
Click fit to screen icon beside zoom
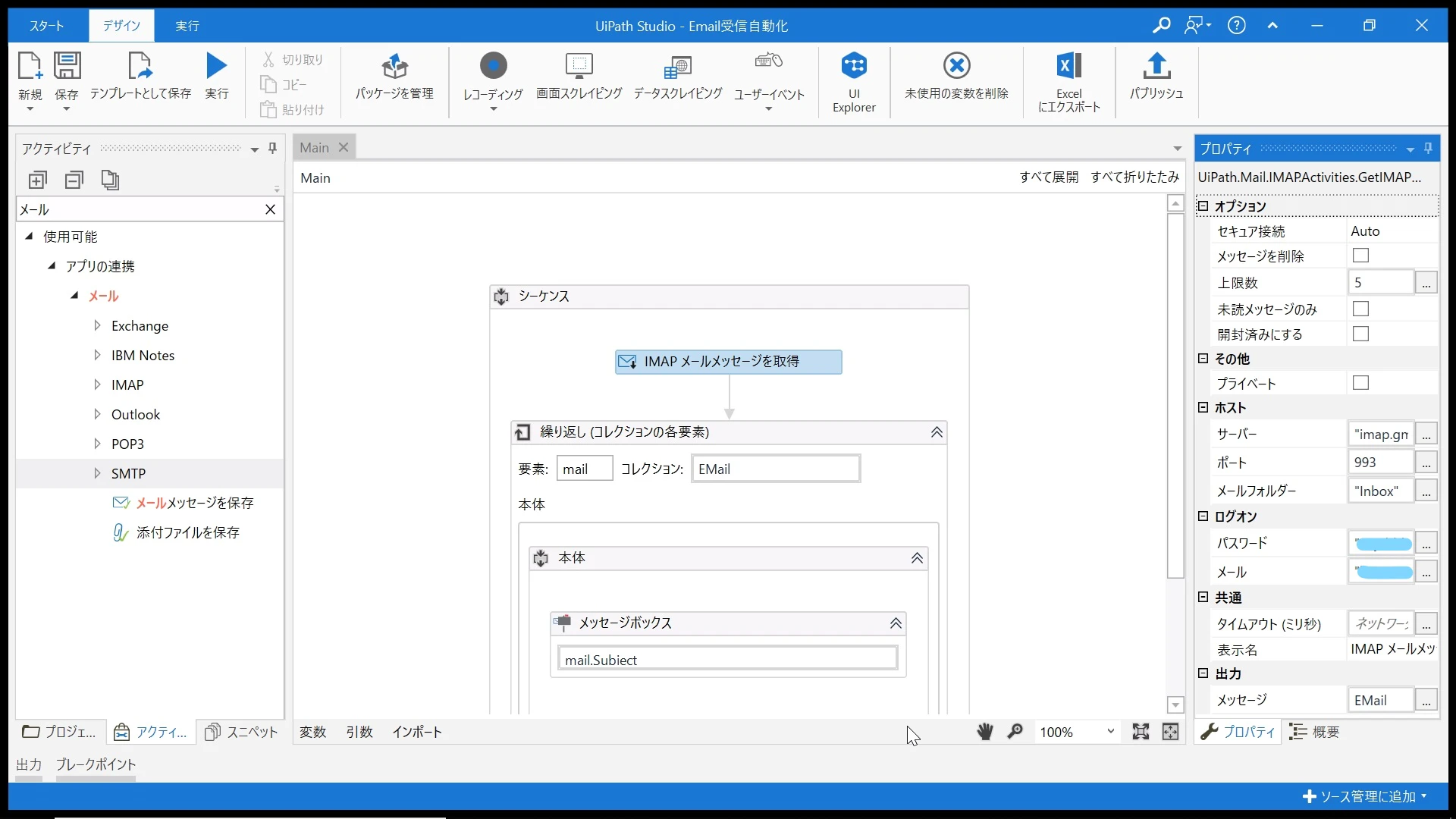tap(1141, 732)
